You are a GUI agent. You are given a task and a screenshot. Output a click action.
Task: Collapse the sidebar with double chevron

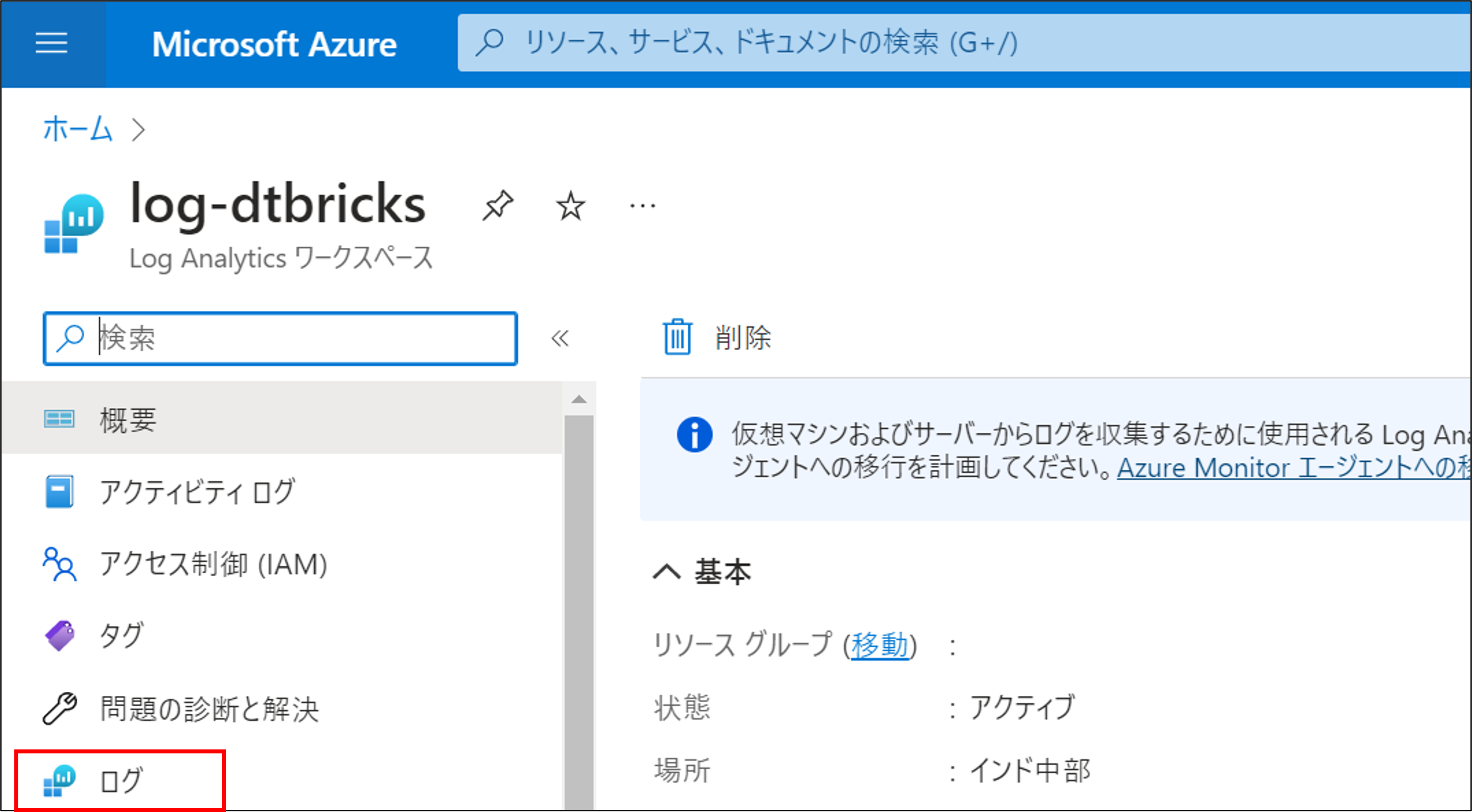pos(560,338)
